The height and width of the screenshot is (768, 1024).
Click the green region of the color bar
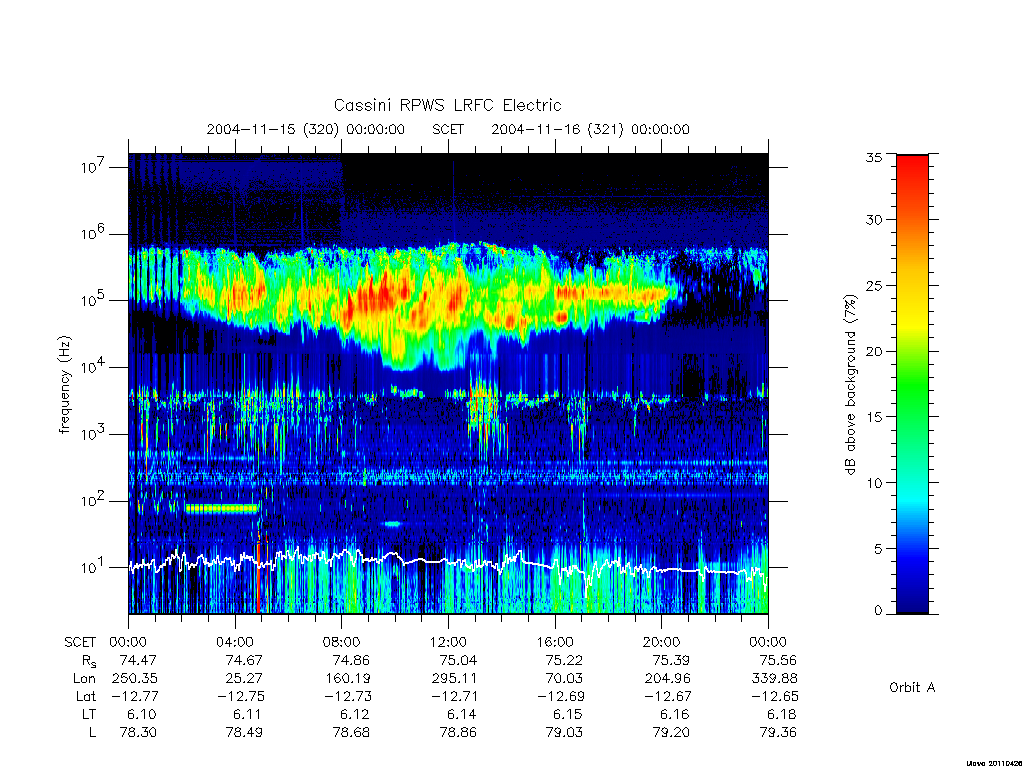(912, 385)
